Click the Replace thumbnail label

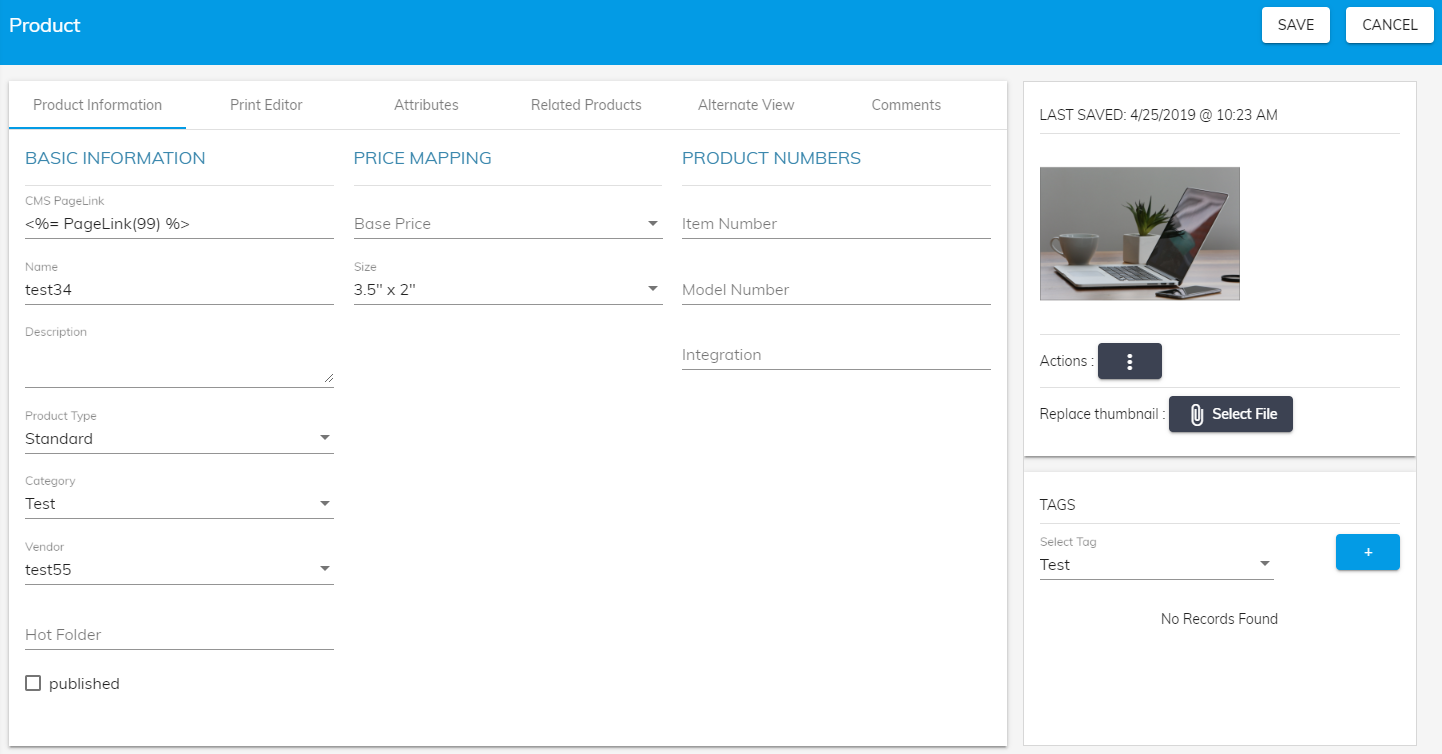[1103, 414]
